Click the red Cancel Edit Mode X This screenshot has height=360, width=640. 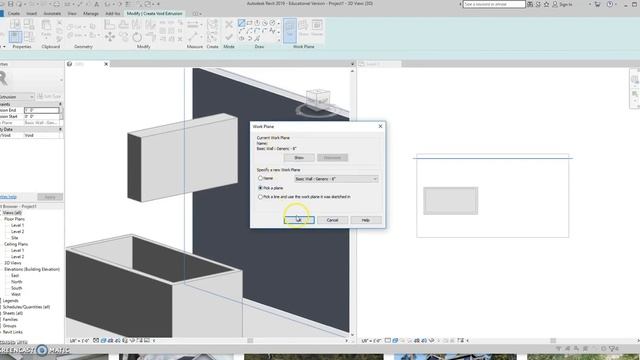(x=229, y=24)
